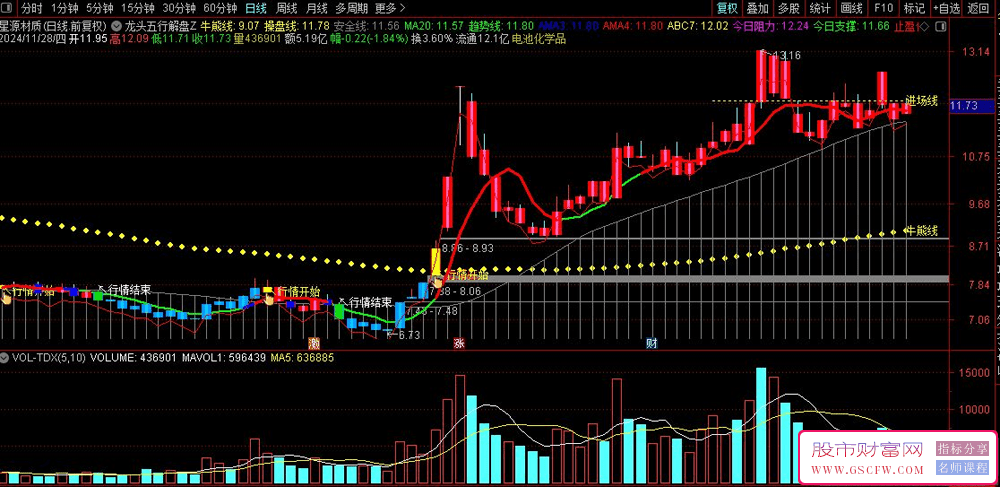Click the 龙头五行解盘Z indicator name
This screenshot has width=1000, height=487.
[x=161, y=27]
